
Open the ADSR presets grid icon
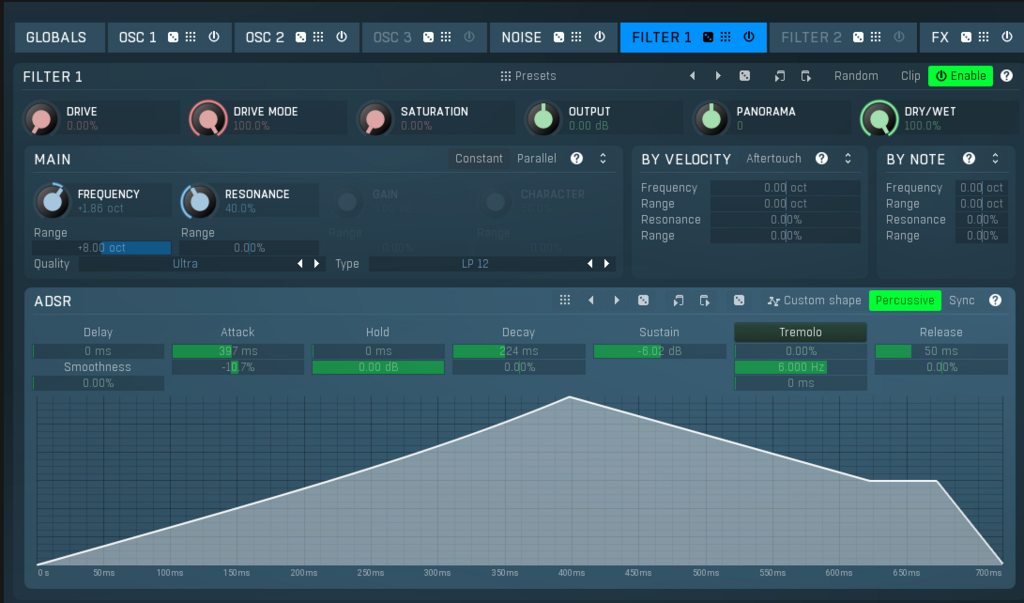click(x=564, y=300)
